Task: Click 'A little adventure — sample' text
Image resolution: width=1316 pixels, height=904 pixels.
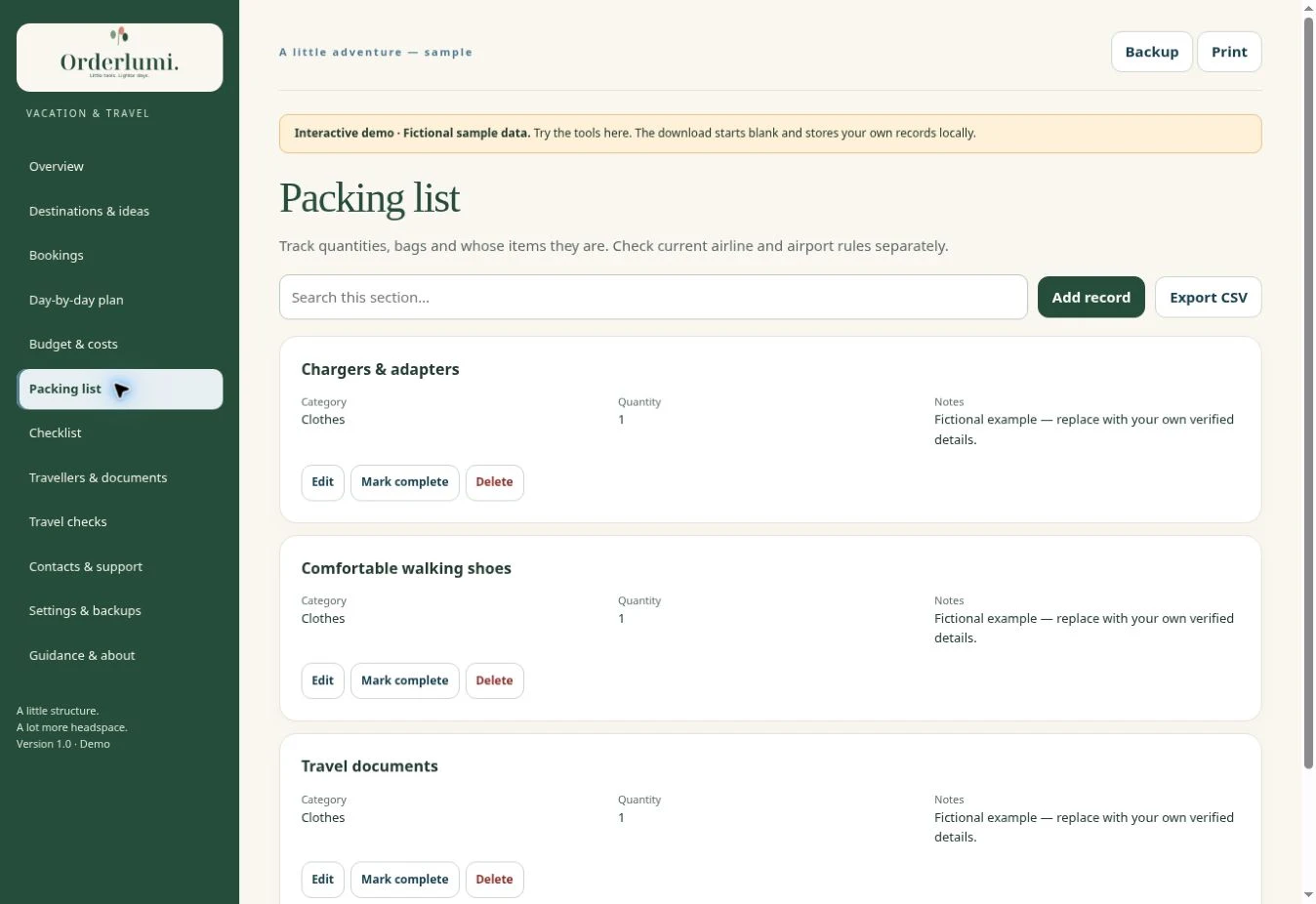Action: [x=376, y=53]
